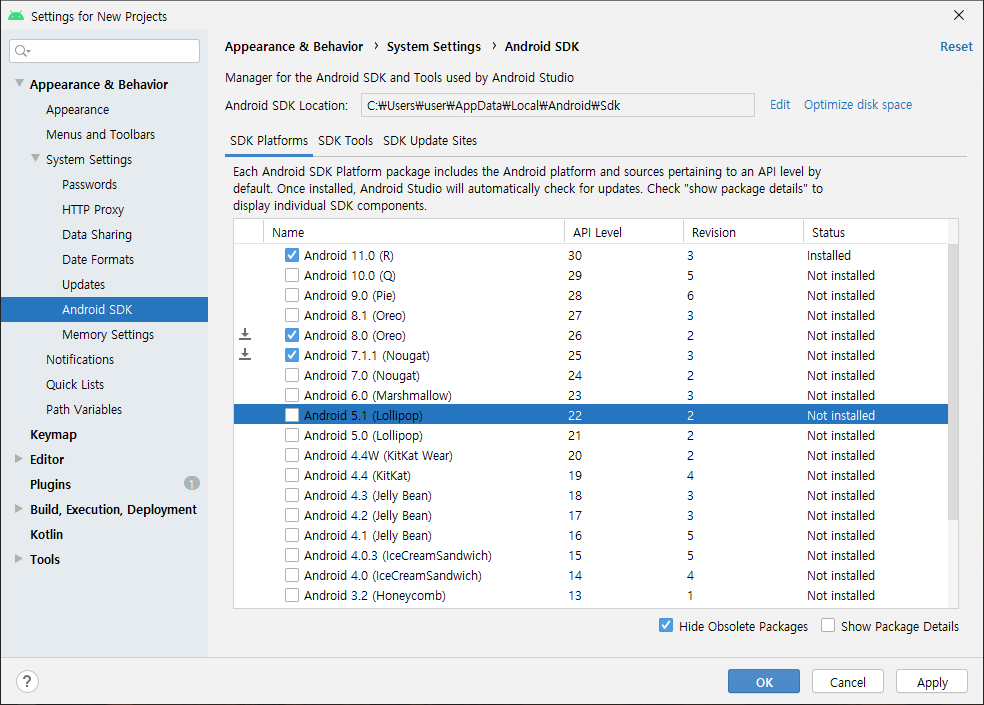This screenshot has width=984, height=705.
Task: Uncheck Android 7.1.1 (Nougat) checkbox
Action: [292, 355]
